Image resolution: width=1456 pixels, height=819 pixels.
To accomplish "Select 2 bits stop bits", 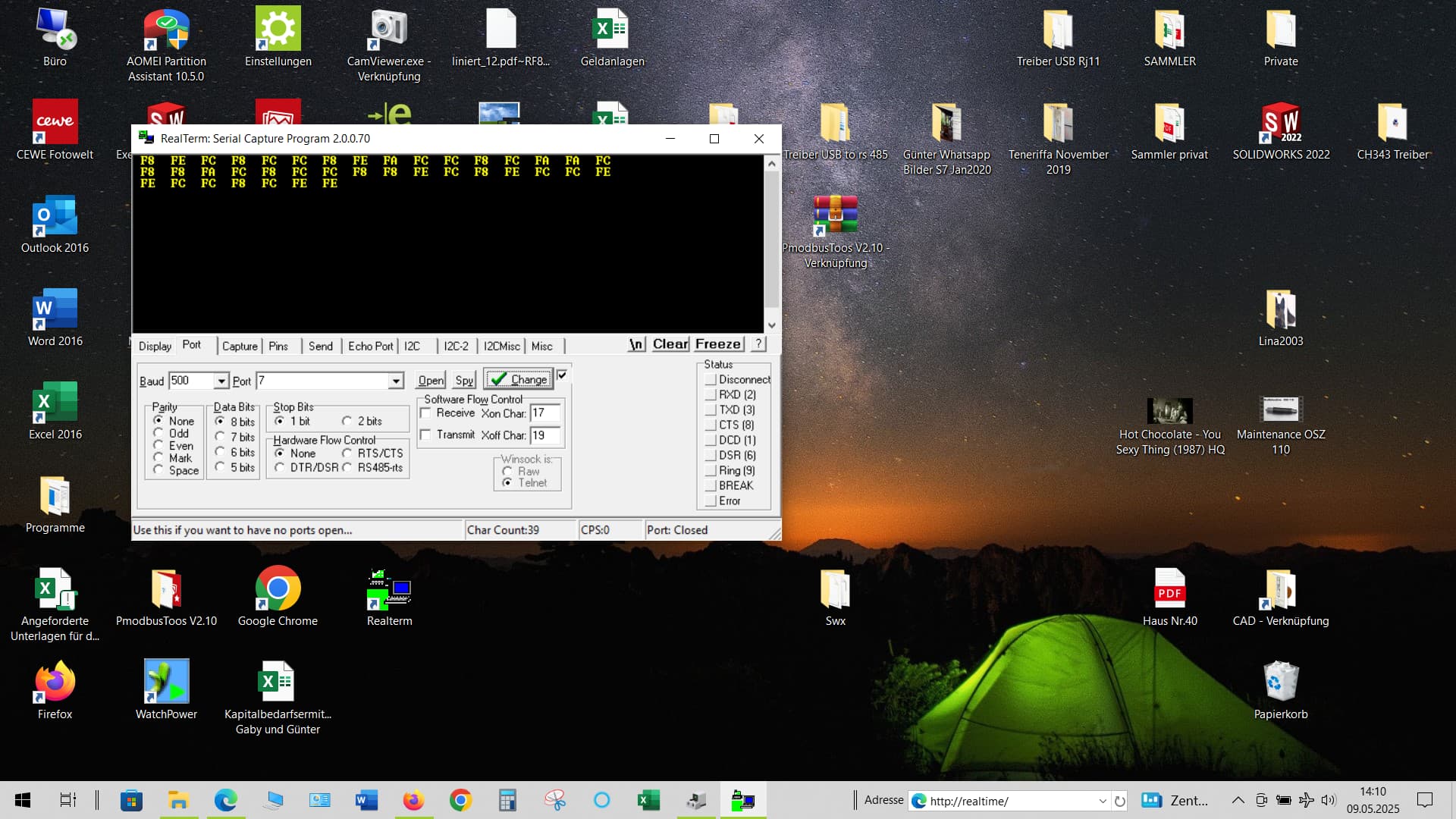I will [347, 421].
